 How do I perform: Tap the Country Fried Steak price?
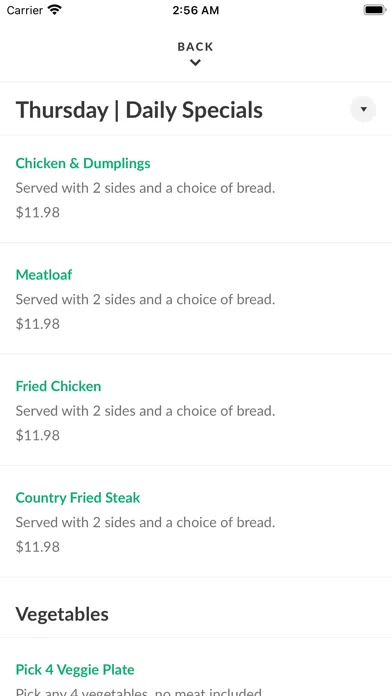[x=38, y=546]
